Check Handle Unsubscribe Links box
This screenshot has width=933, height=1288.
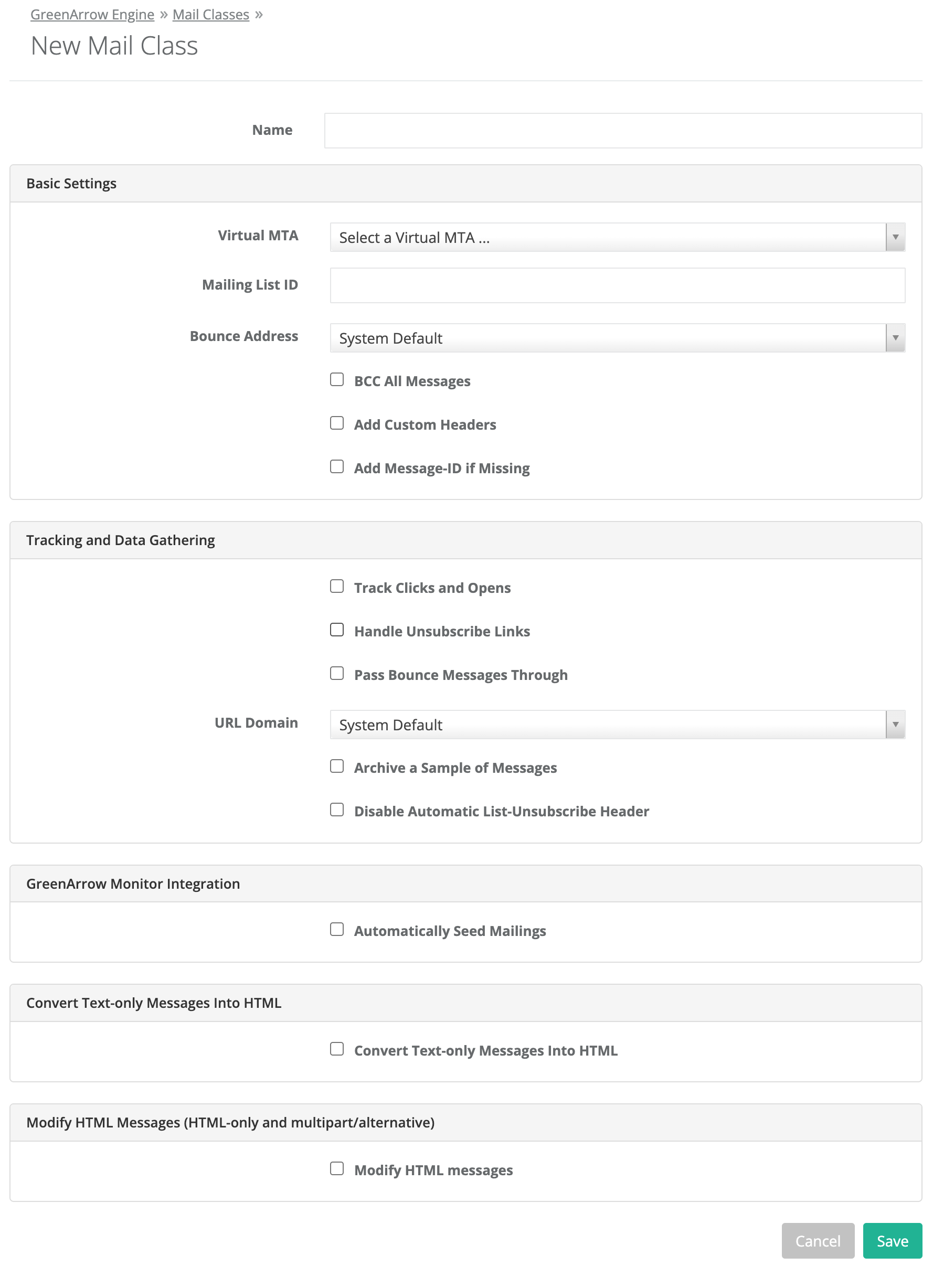tap(337, 630)
